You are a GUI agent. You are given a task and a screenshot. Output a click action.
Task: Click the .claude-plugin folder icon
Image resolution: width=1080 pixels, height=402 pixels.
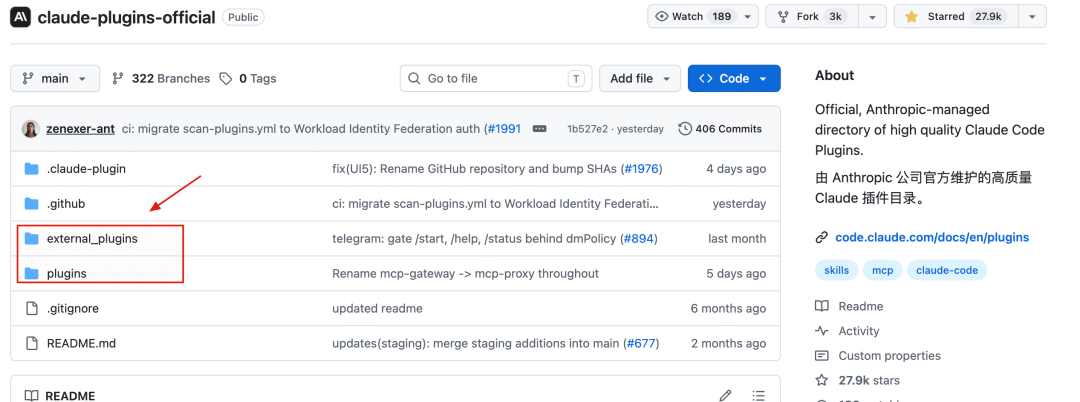coord(32,169)
